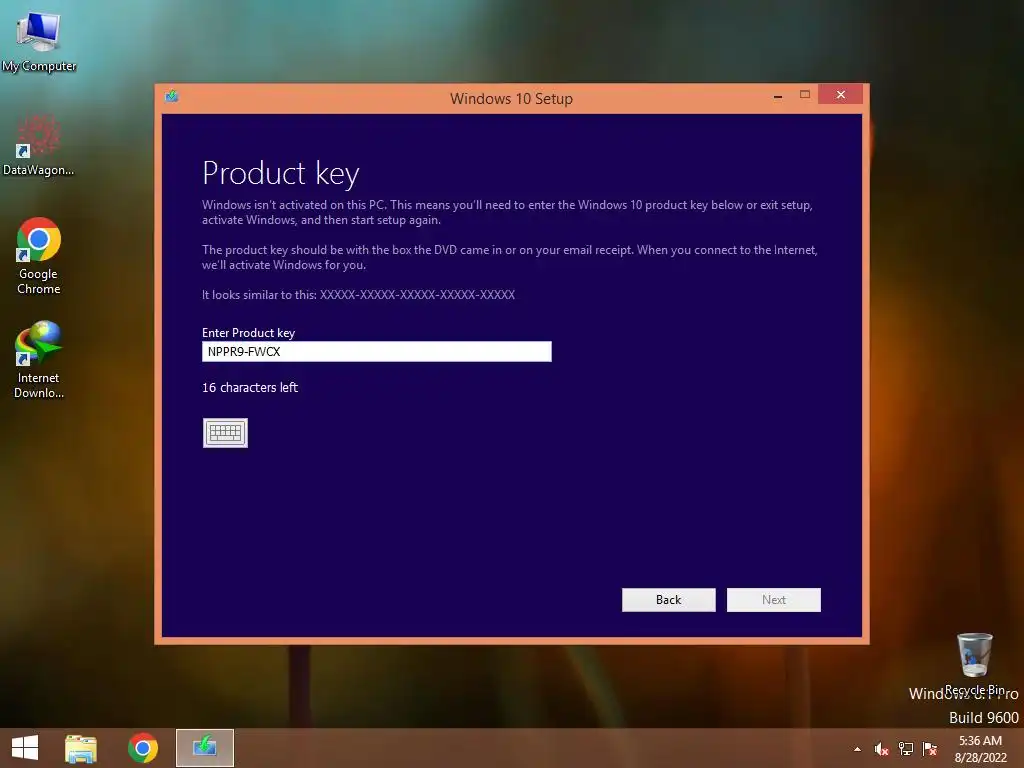This screenshot has height=768, width=1024.
Task: Go Back in Windows 10 Setup
Action: (669, 600)
